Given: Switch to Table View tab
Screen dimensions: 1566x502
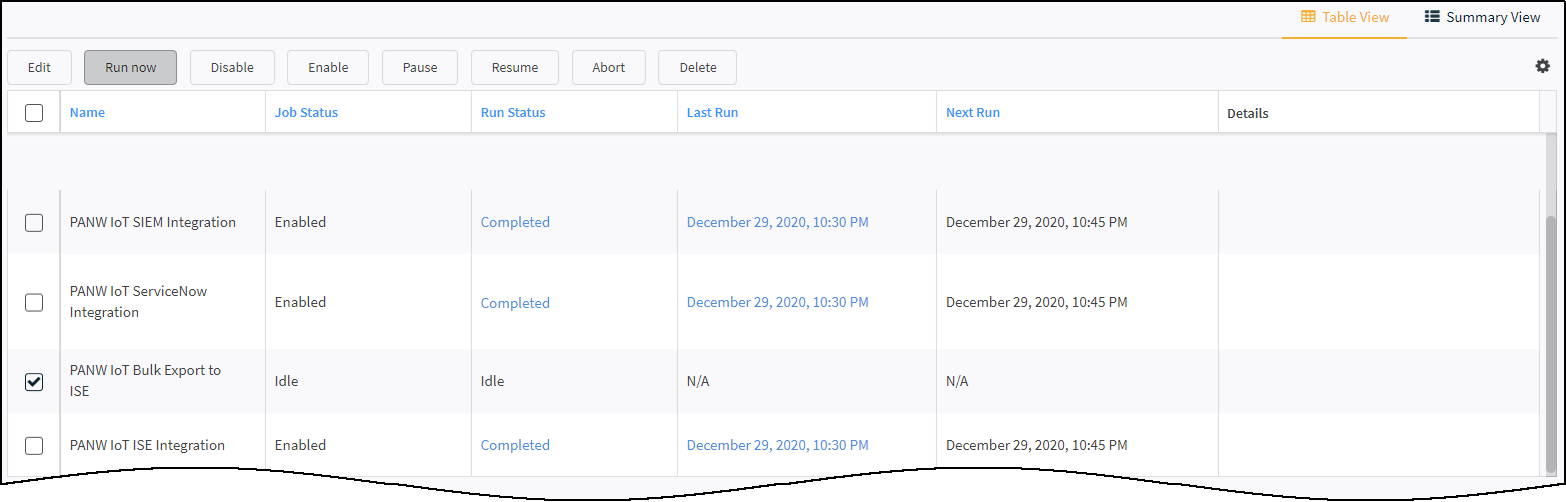Looking at the screenshot, I should [1344, 17].
